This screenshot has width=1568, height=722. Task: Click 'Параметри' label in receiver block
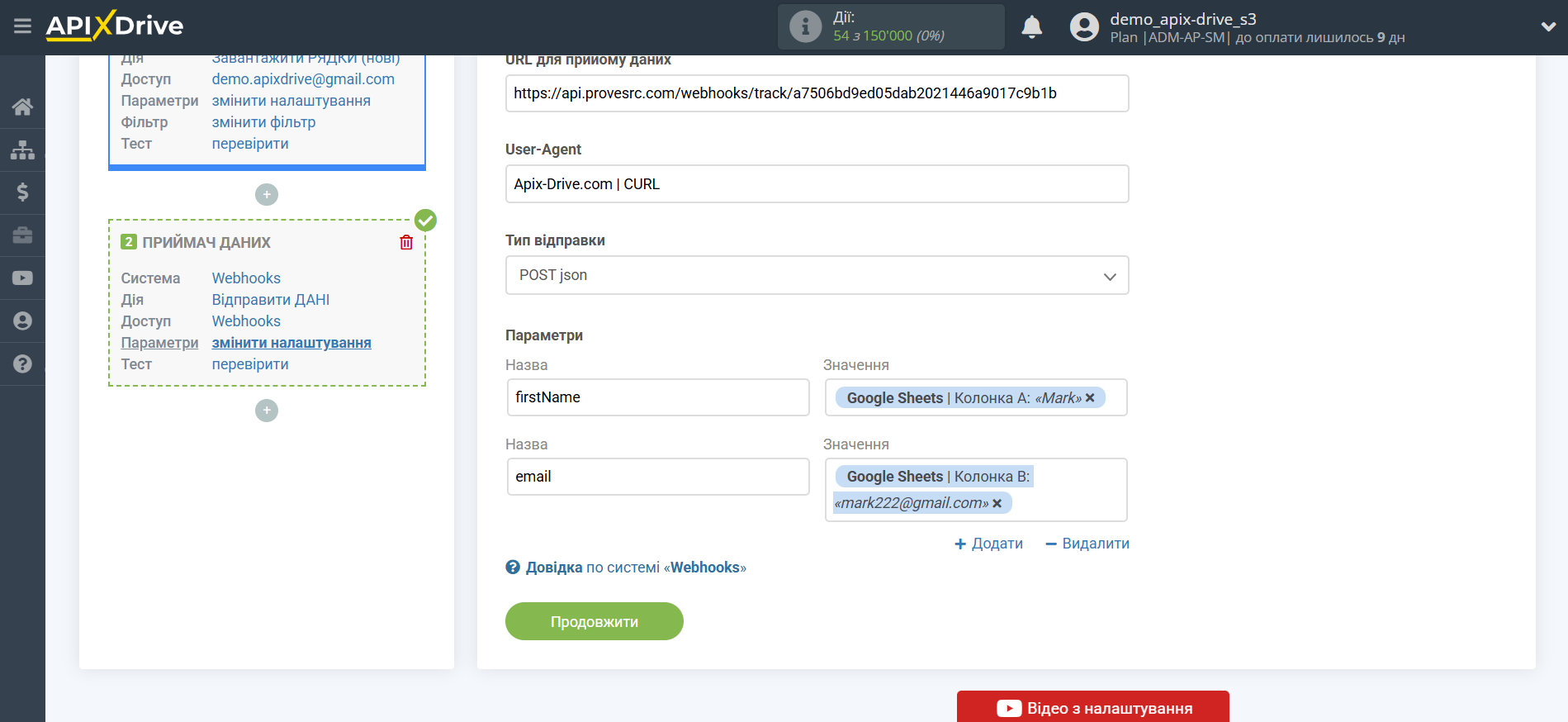(159, 343)
